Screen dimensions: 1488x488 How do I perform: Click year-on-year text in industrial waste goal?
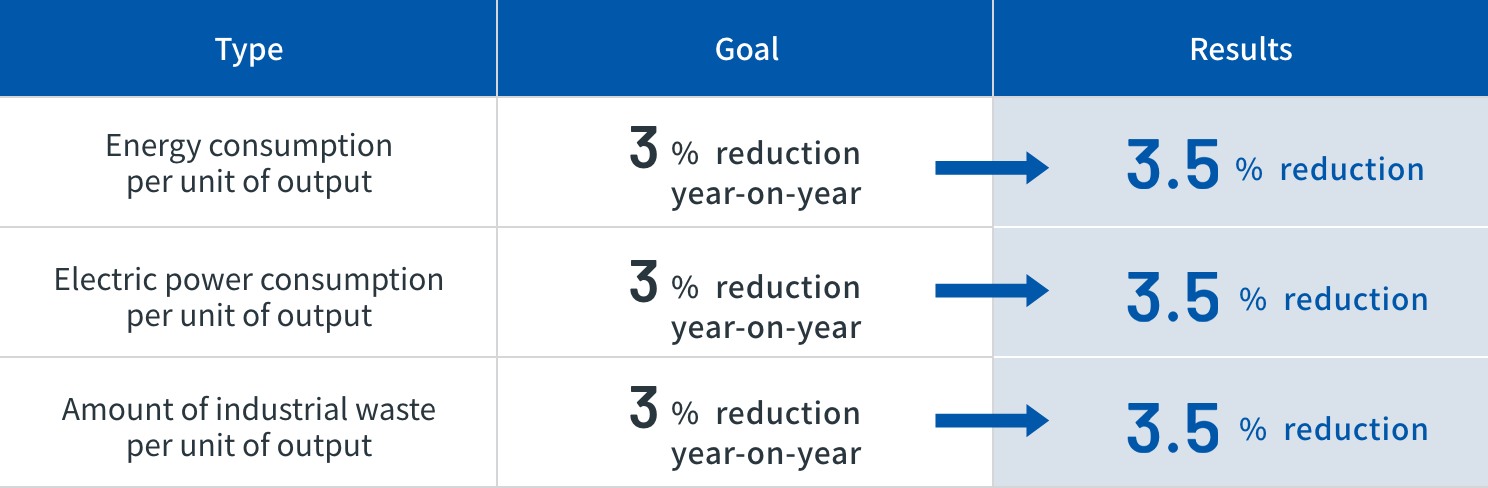[766, 454]
